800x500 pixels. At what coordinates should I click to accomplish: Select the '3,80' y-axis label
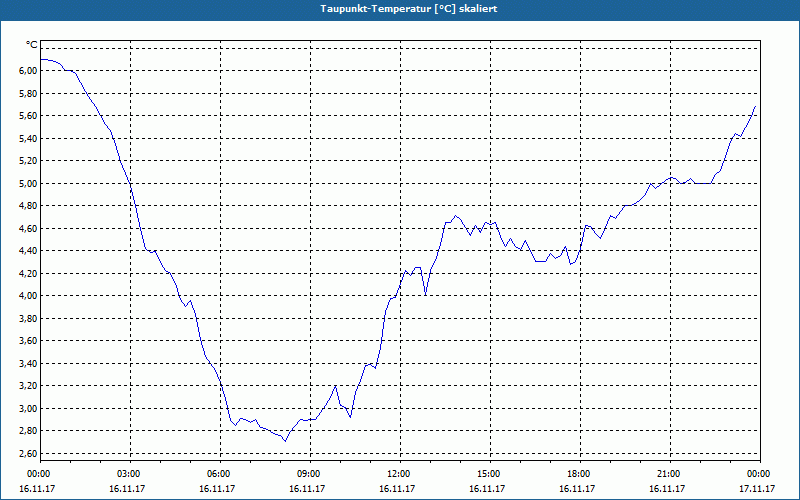[28, 318]
